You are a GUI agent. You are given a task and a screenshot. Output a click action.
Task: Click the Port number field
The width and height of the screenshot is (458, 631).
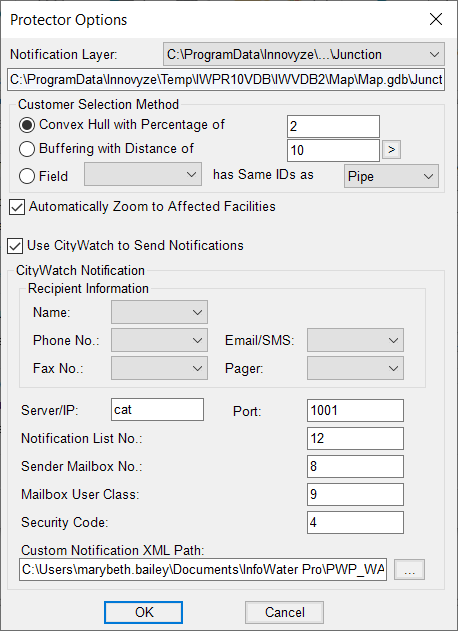[355, 410]
